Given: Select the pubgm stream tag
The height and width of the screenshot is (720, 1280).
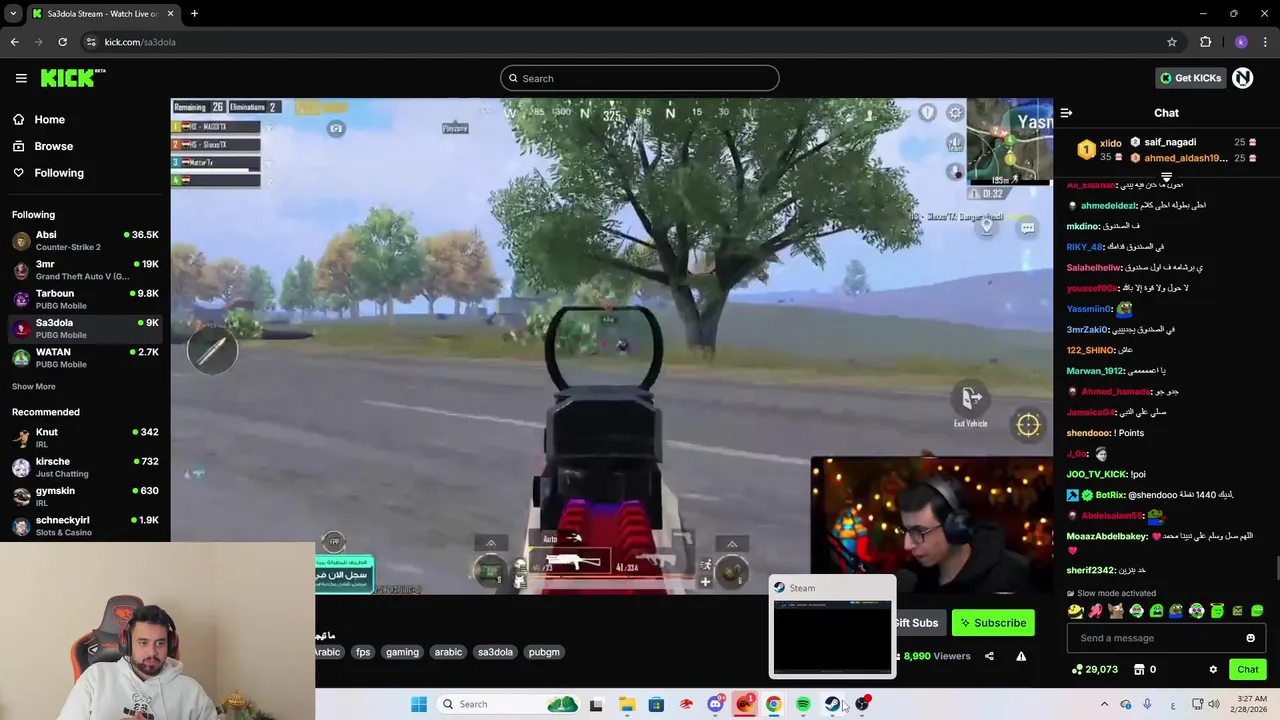Looking at the screenshot, I should click(544, 652).
